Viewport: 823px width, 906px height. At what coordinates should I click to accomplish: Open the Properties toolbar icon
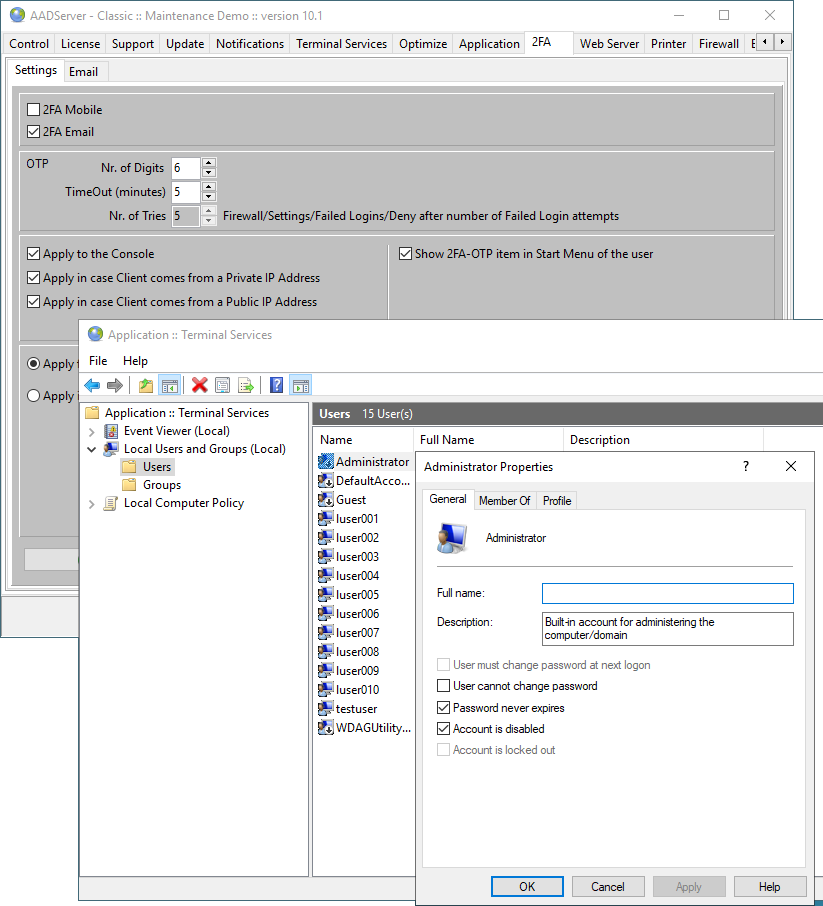(x=223, y=385)
